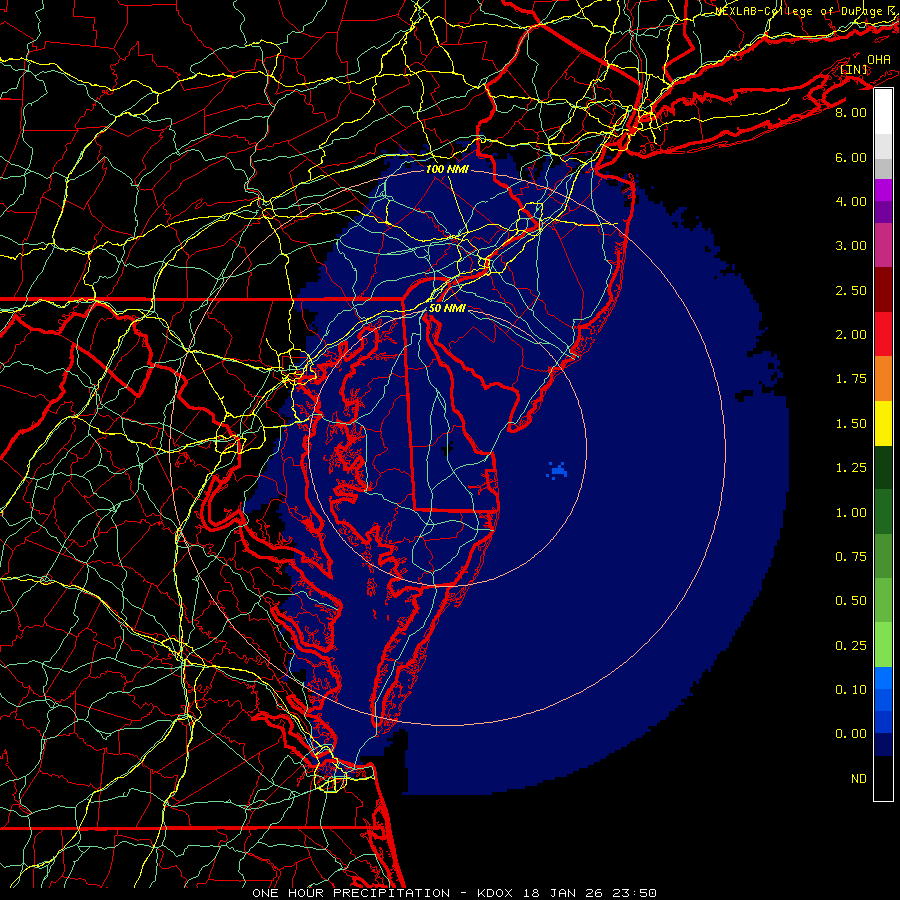Click the 1.25 scale value
Viewport: 900px width, 900px height.
pos(851,468)
